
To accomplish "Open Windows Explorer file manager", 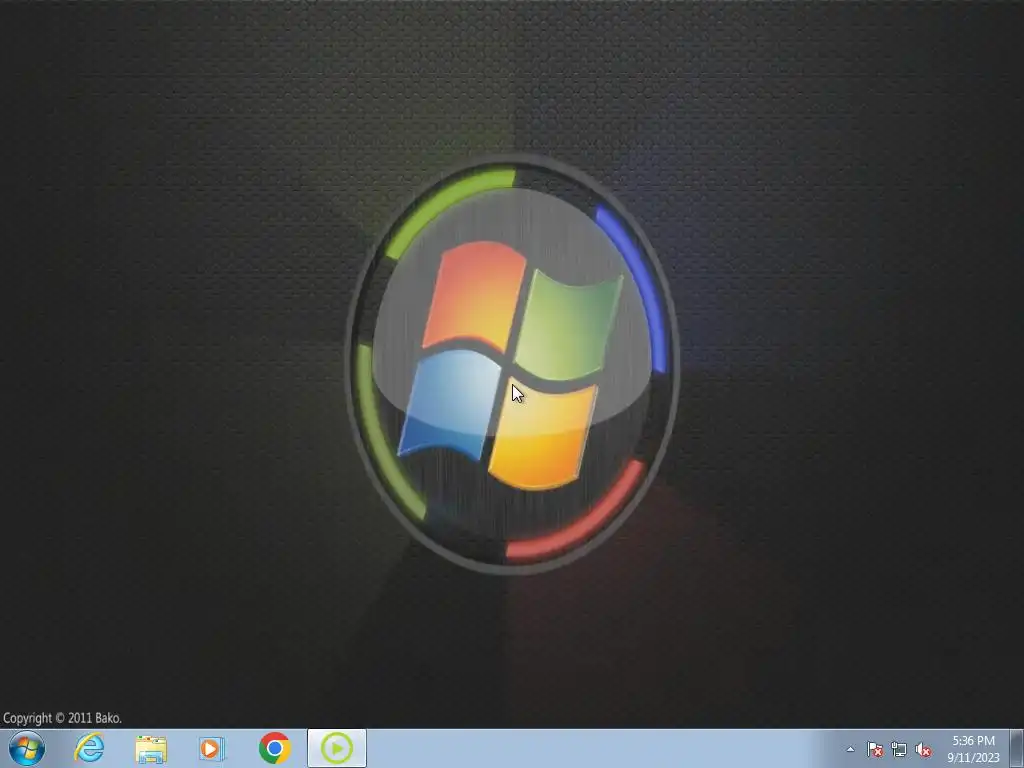I will pos(151,748).
